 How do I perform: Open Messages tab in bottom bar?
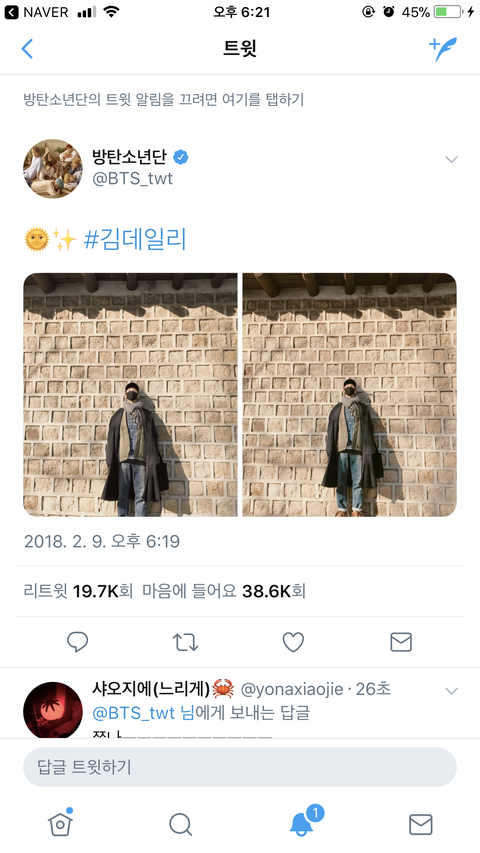[x=421, y=825]
